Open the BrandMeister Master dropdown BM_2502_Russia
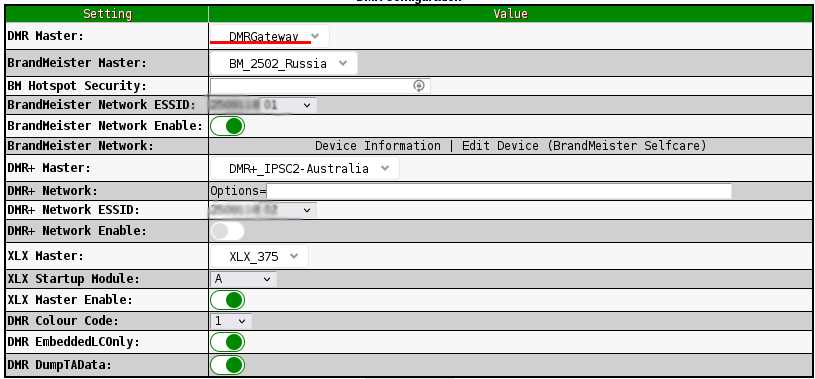This screenshot has height=379, width=815. point(284,63)
